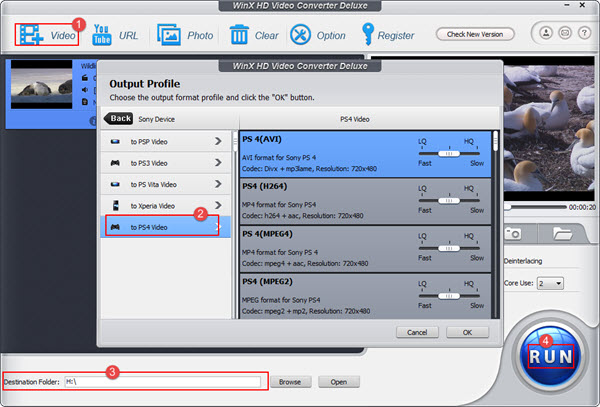
Task: Click the Destination Folder input field
Action: (x=163, y=382)
